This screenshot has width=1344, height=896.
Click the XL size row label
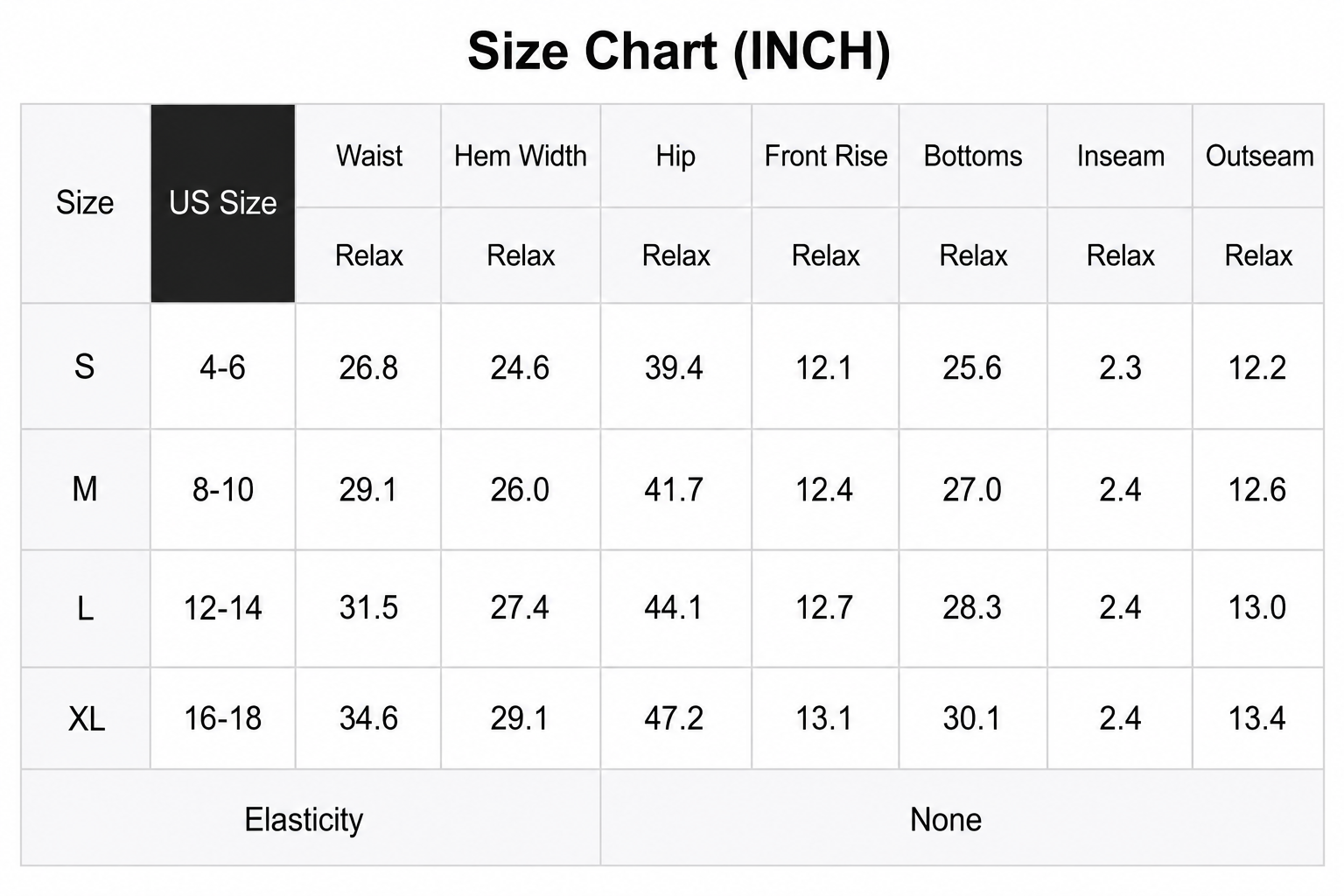tap(85, 718)
